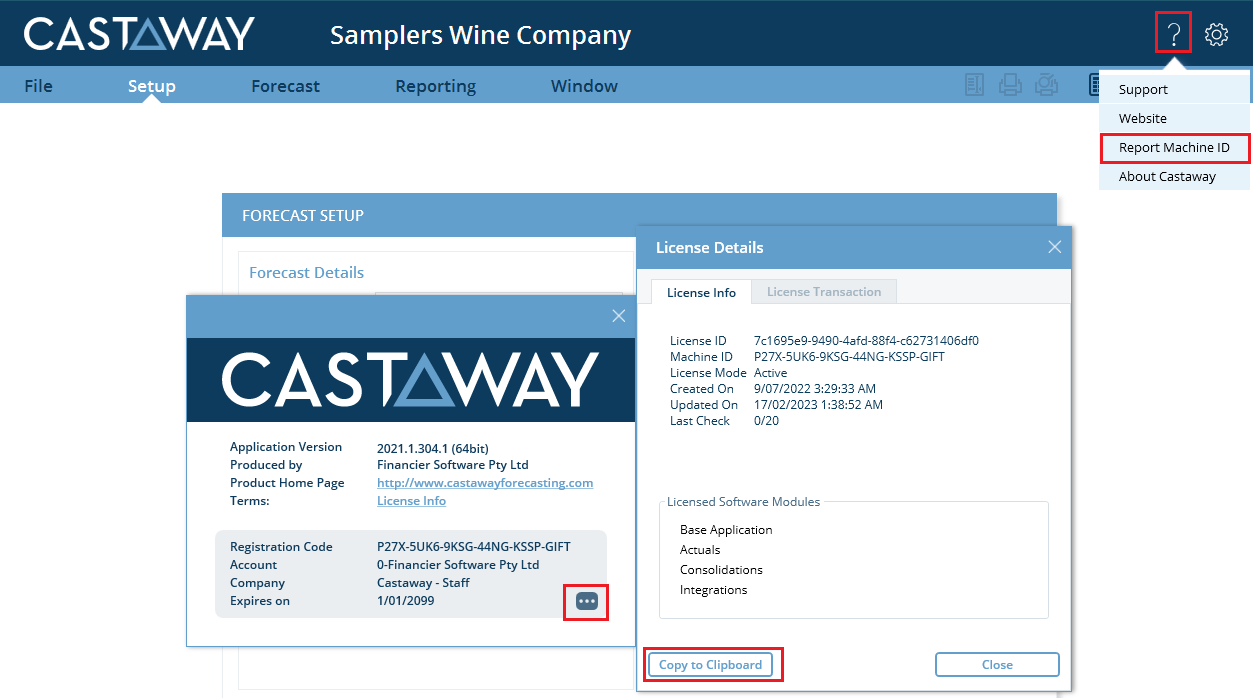Select About Castaway menu entry
The width and height of the screenshot is (1253, 698).
(x=1167, y=176)
